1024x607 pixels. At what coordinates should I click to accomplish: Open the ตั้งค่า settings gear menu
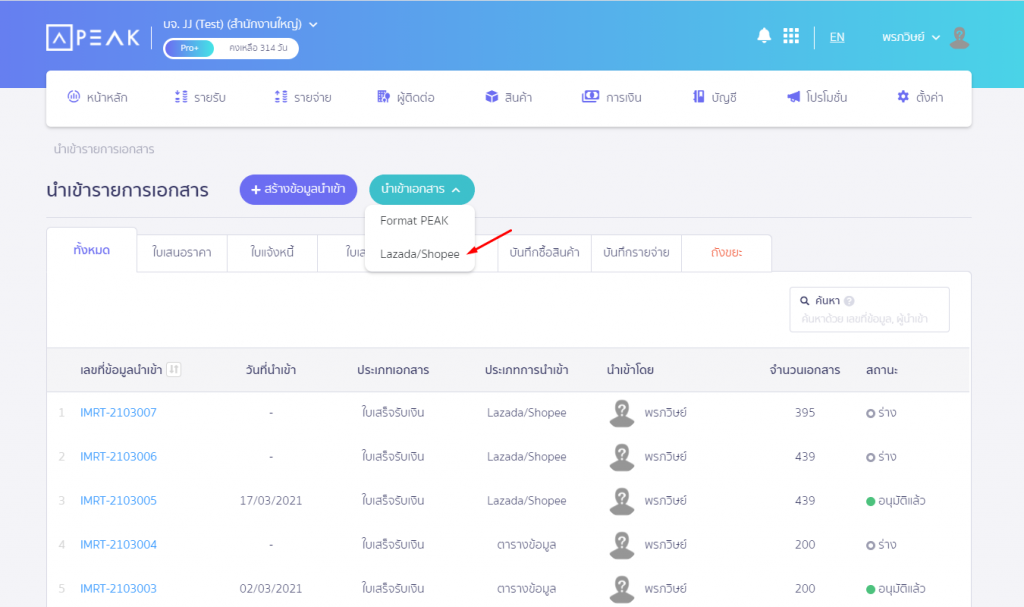point(920,97)
